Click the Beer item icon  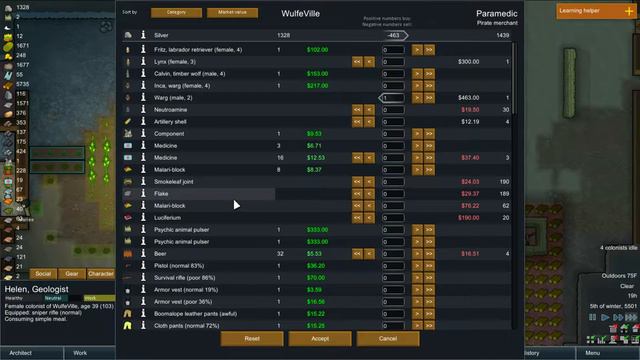[x=128, y=253]
